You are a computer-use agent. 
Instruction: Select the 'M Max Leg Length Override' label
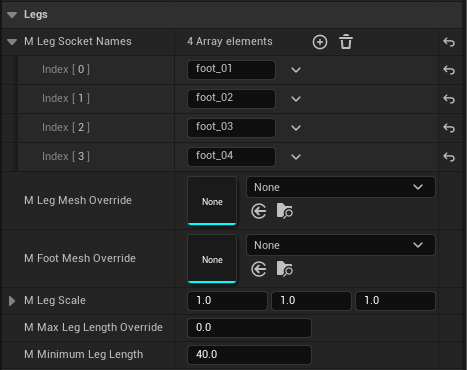93,328
